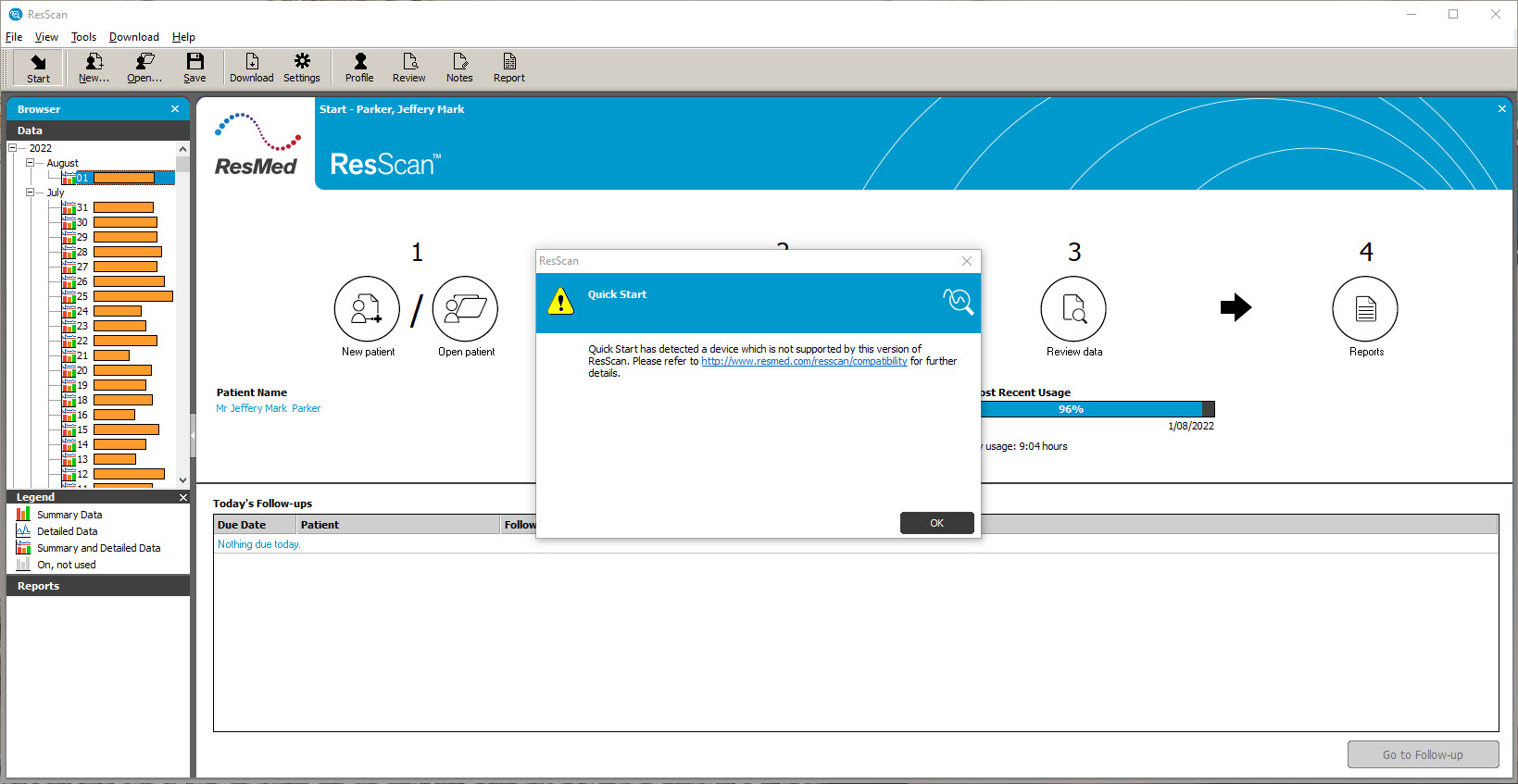Close the Browser panel
The width and height of the screenshot is (1518, 784).
(175, 109)
